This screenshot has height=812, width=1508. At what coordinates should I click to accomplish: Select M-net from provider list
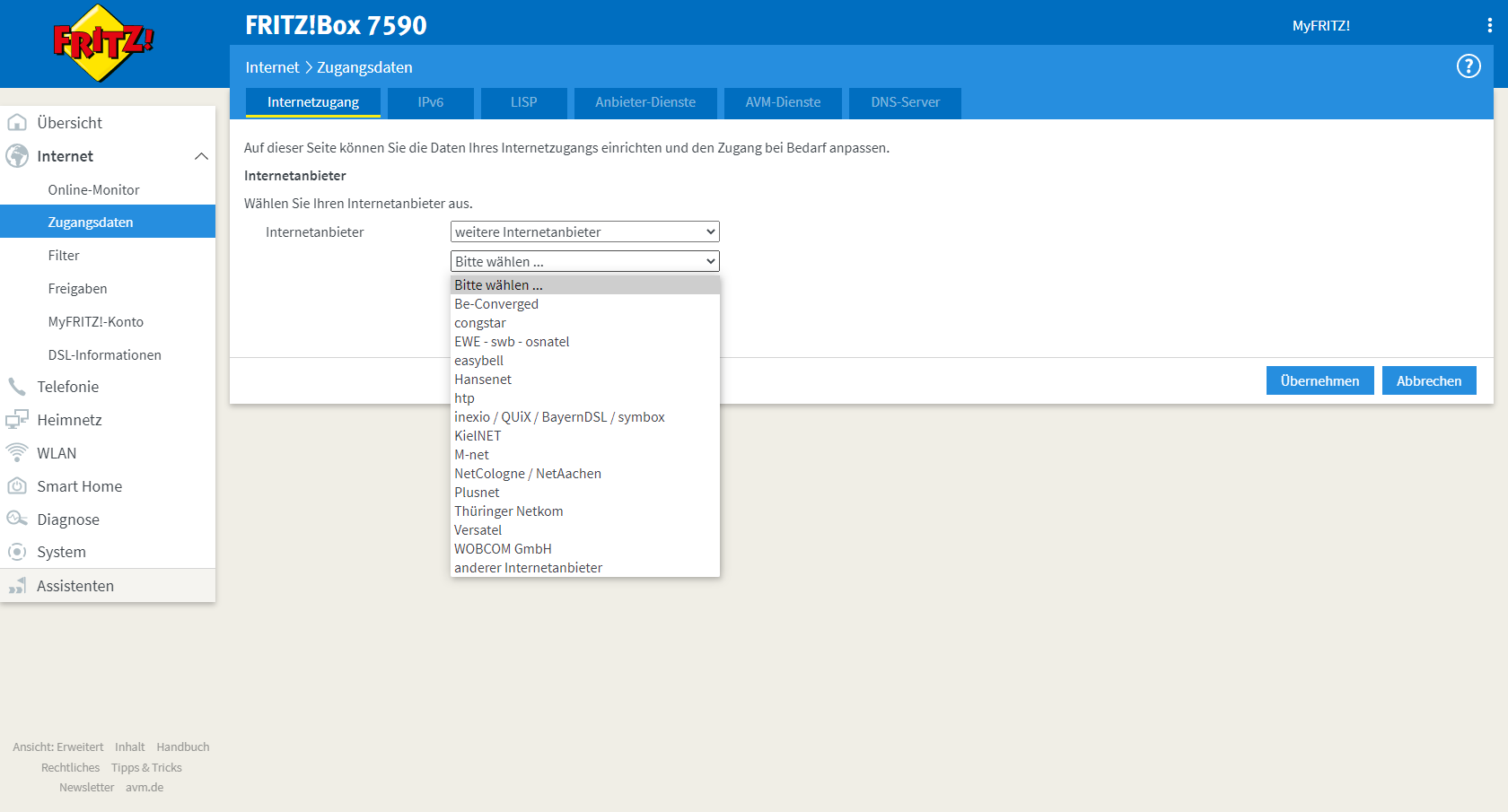(585, 455)
